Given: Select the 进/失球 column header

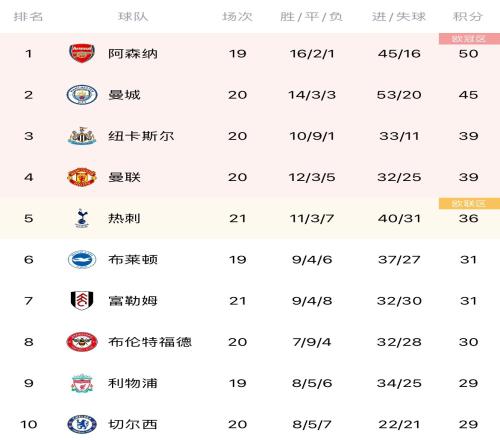Looking at the screenshot, I should pyautogui.click(x=399, y=16).
